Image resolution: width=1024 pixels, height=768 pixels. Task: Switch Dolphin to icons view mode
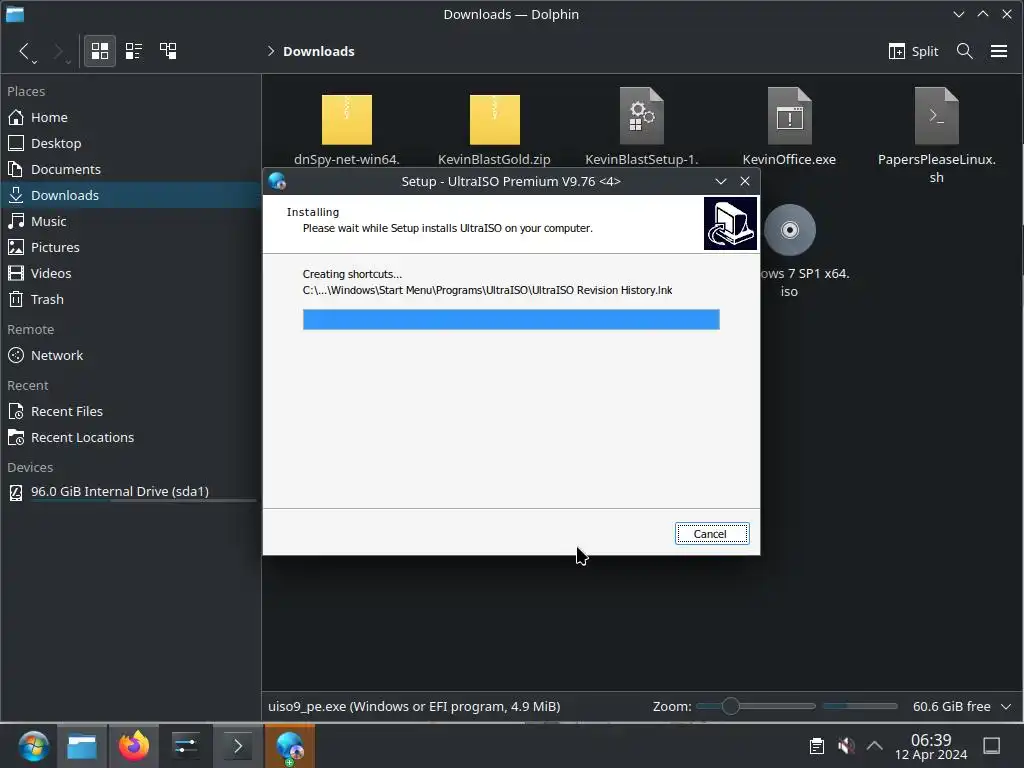pos(100,51)
